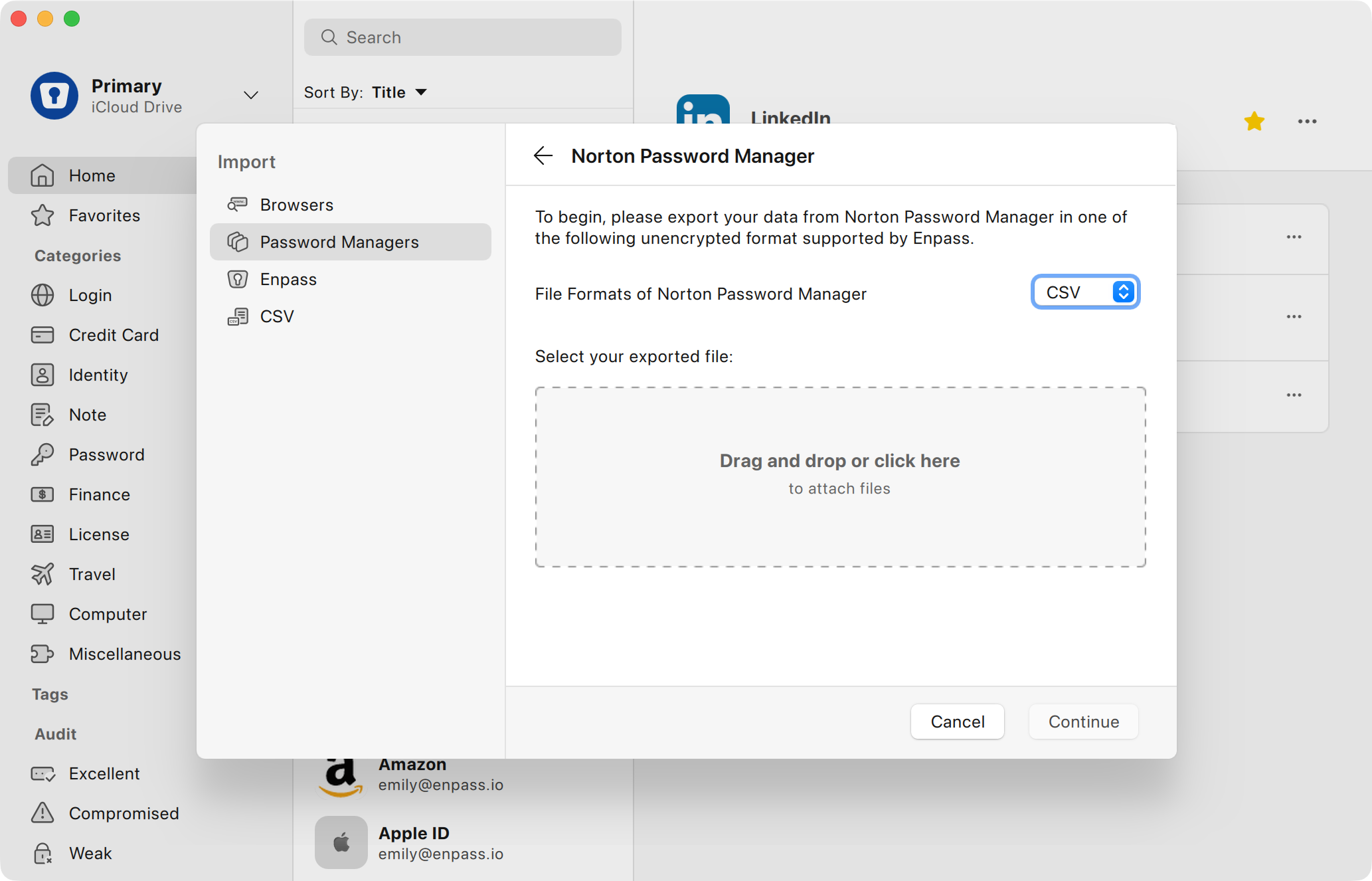Image resolution: width=1372 pixels, height=881 pixels.
Task: Click the Audit section header
Action: (56, 734)
